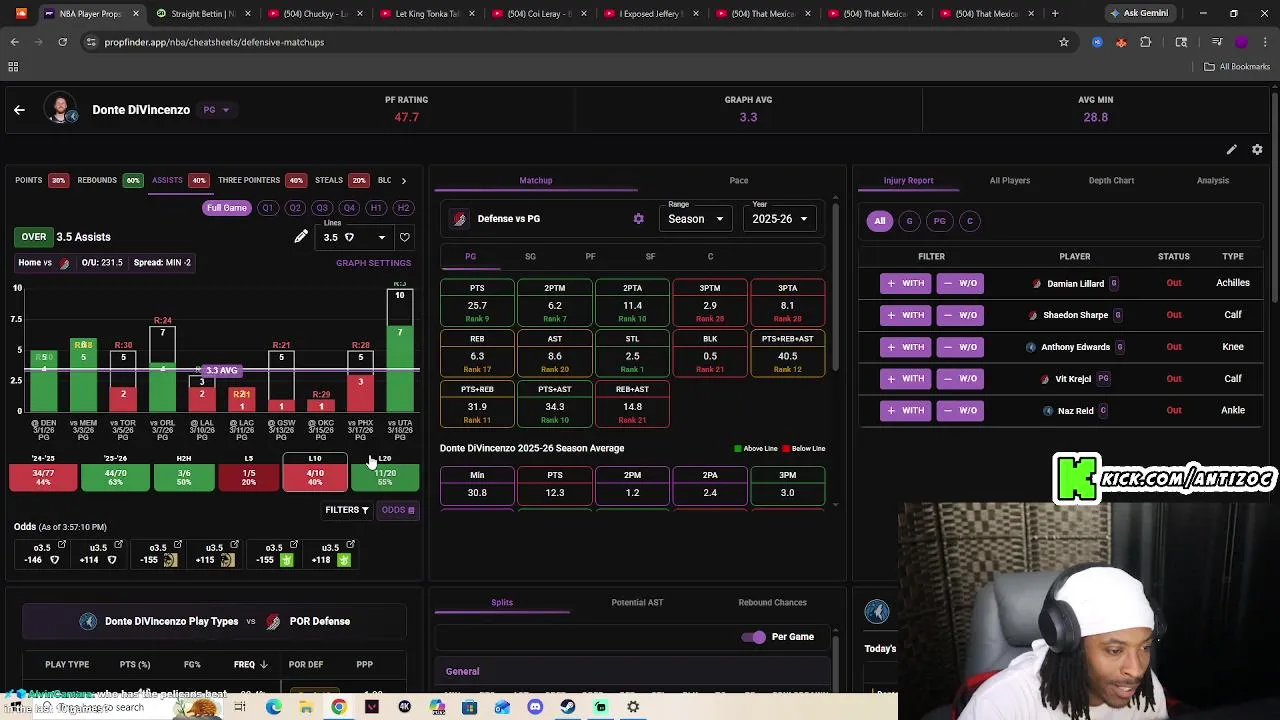Favorite the 3.5 assists line with heart icon

point(404,237)
